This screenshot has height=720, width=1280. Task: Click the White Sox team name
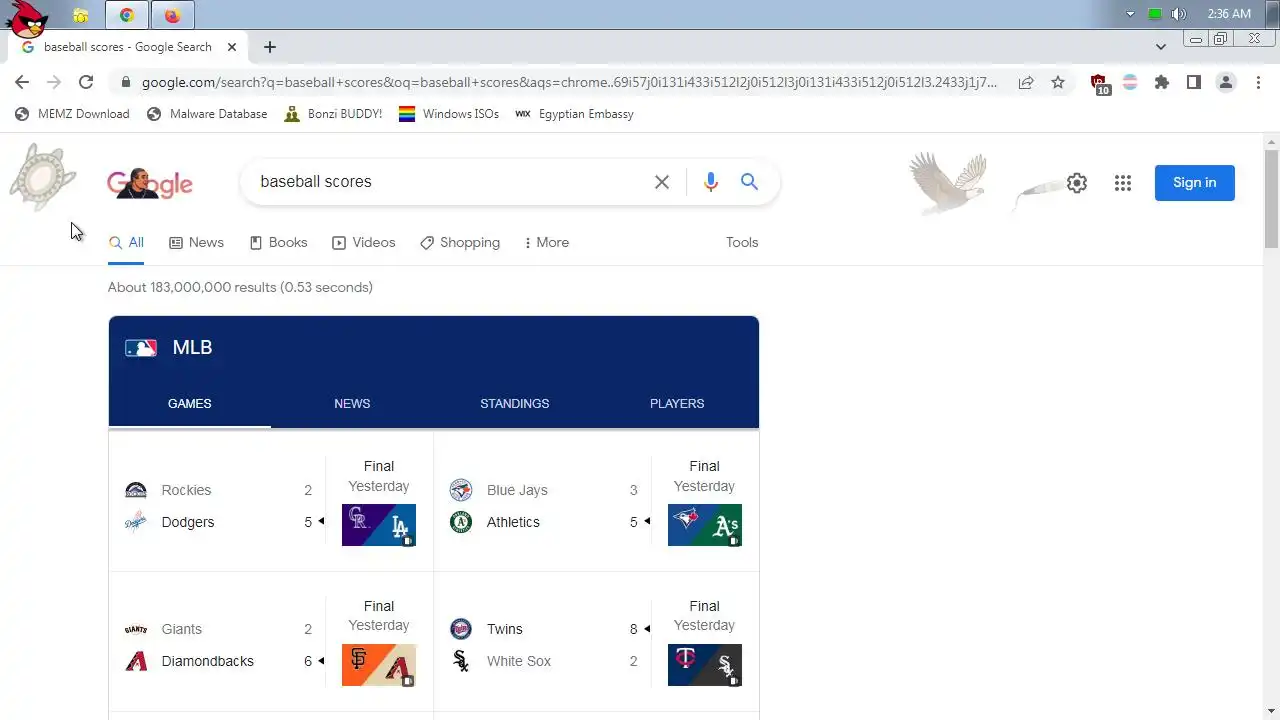(x=519, y=661)
